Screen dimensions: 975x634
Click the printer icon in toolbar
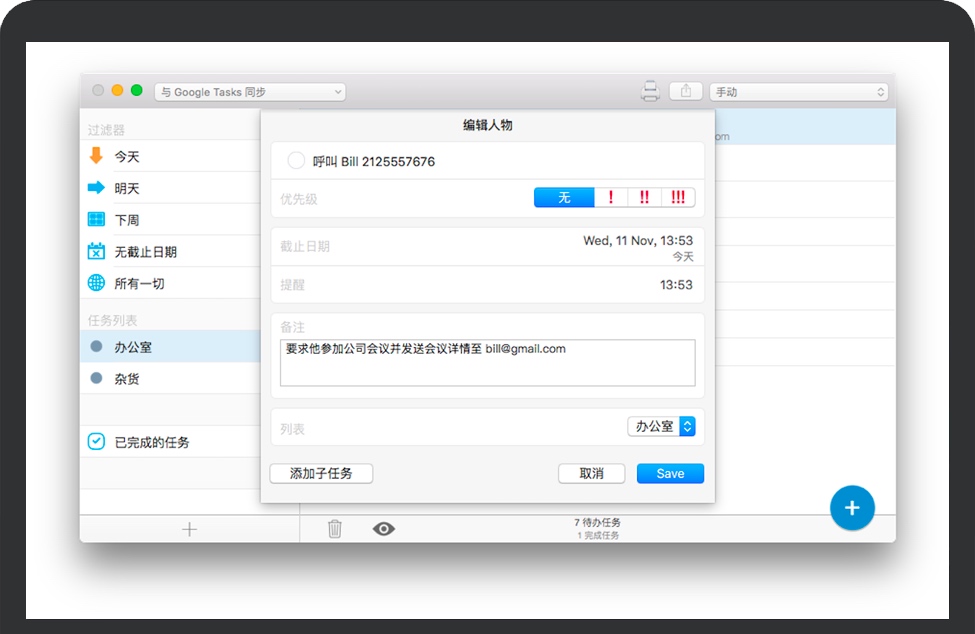click(650, 92)
